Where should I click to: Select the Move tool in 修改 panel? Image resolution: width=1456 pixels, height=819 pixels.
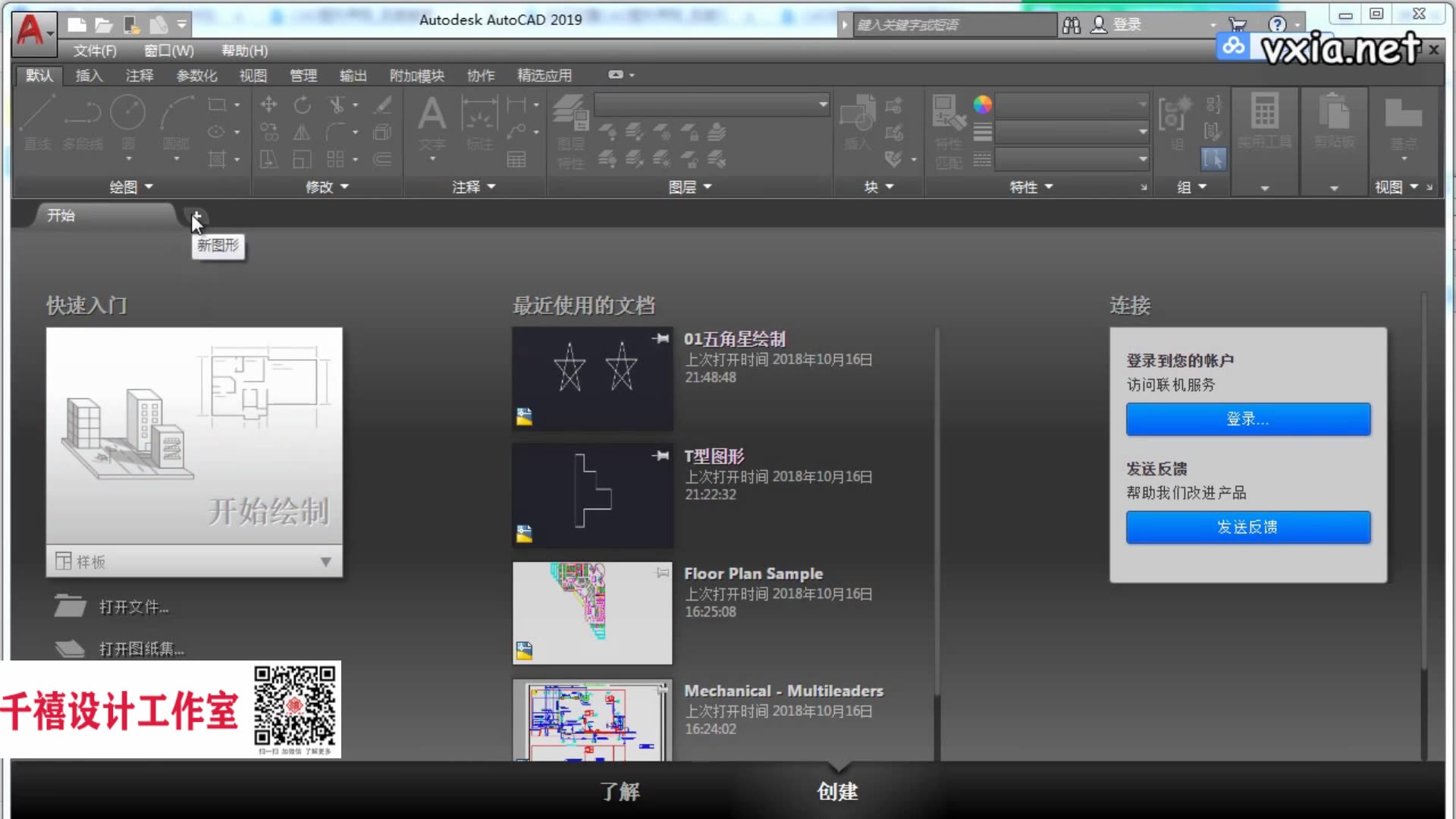[268, 105]
